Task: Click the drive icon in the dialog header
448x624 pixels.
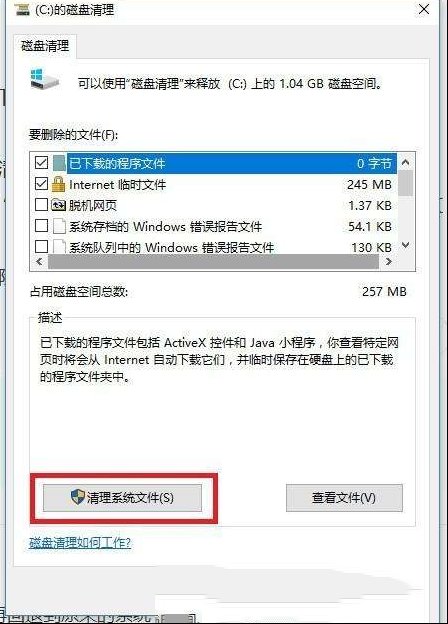Action: point(45,79)
